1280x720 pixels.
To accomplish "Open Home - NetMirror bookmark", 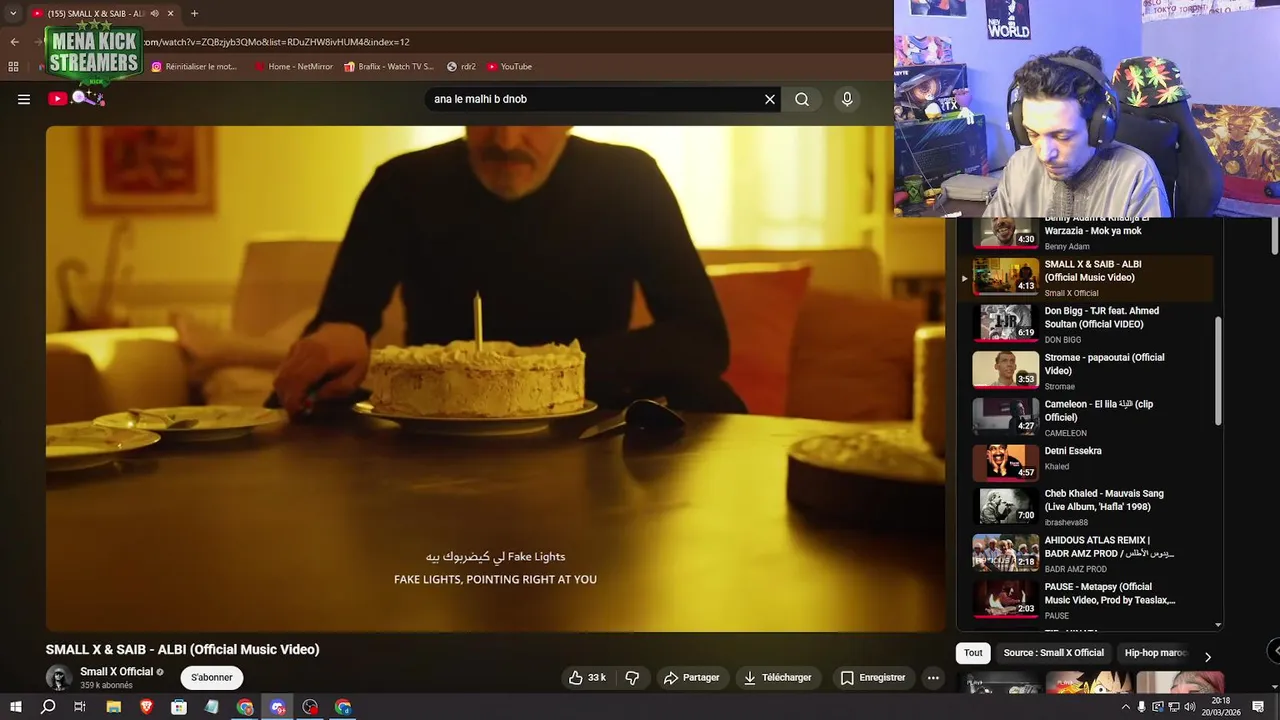I will tap(293, 67).
